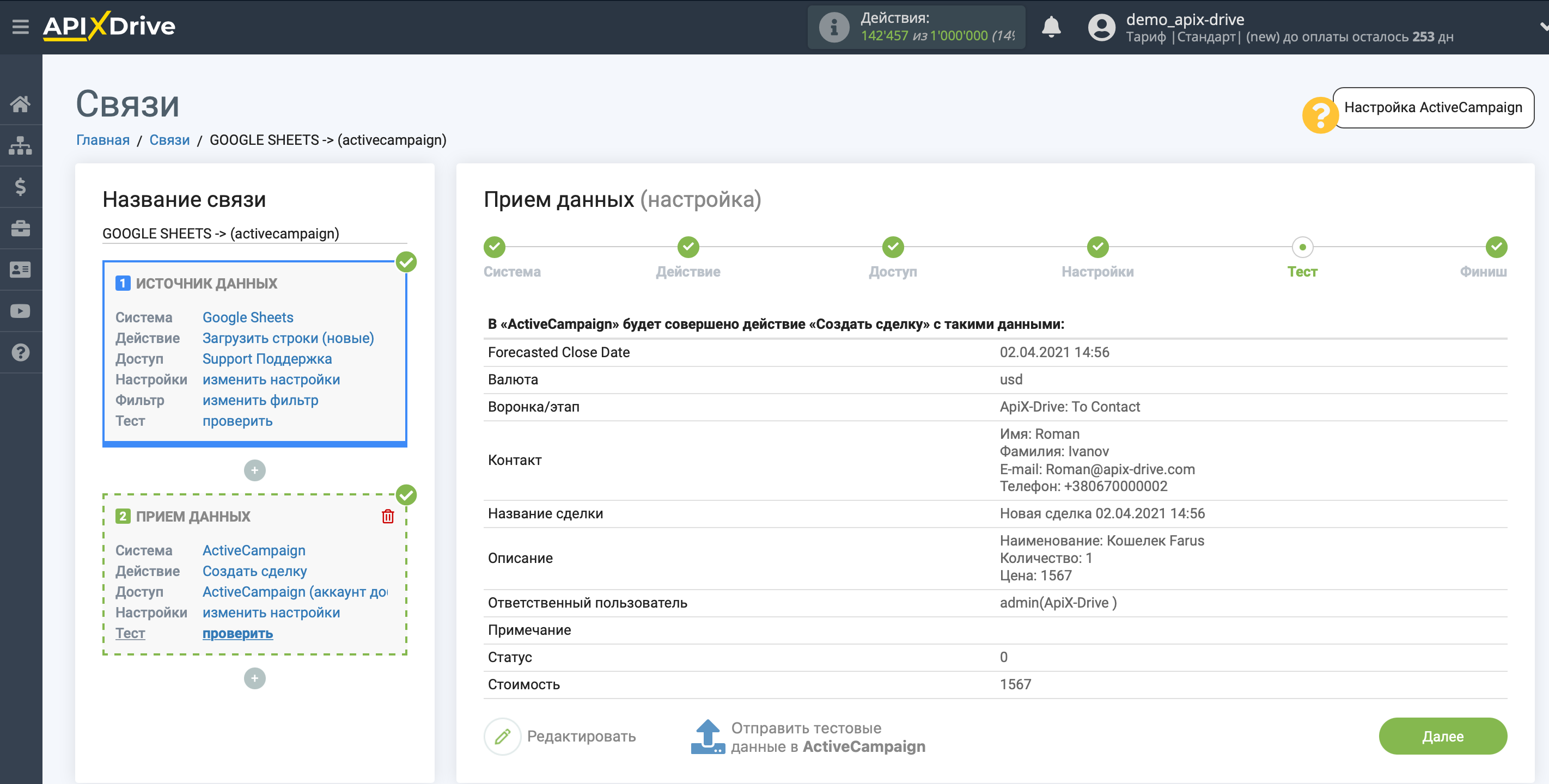Screen dimensions: 1549x784
Task: Open Google Sheets system link
Action: 248,317
